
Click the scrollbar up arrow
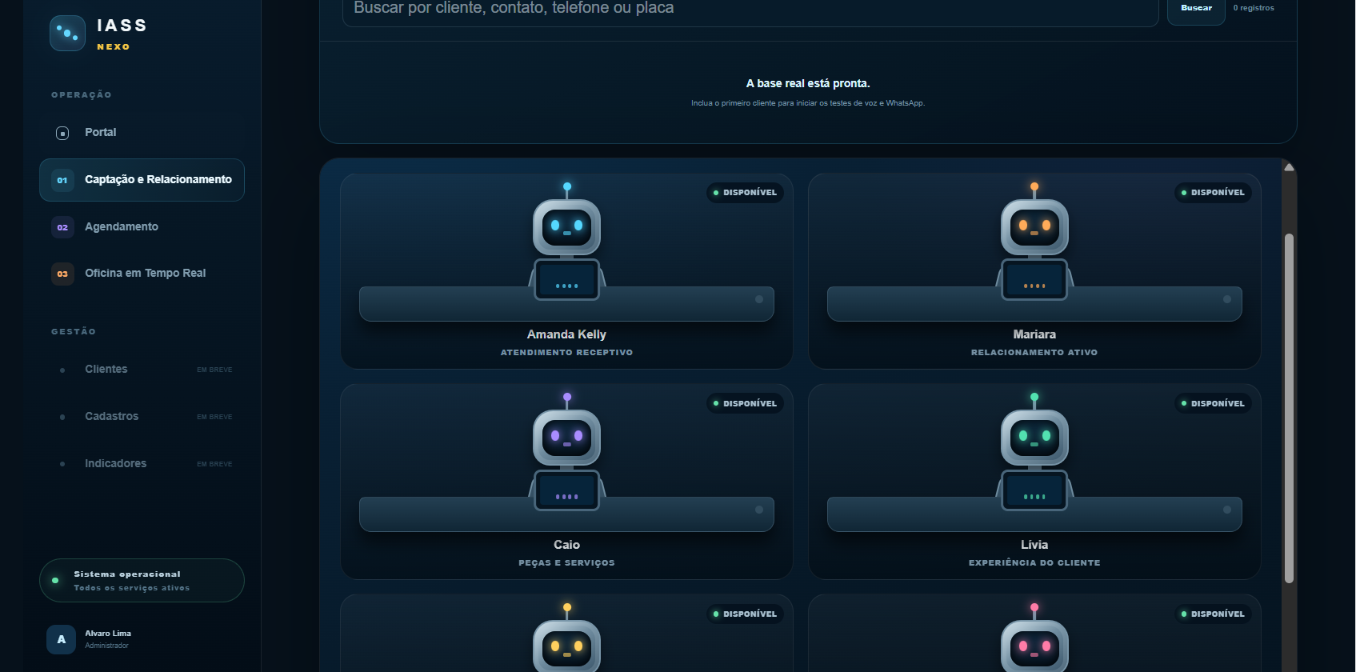pos(1289,167)
